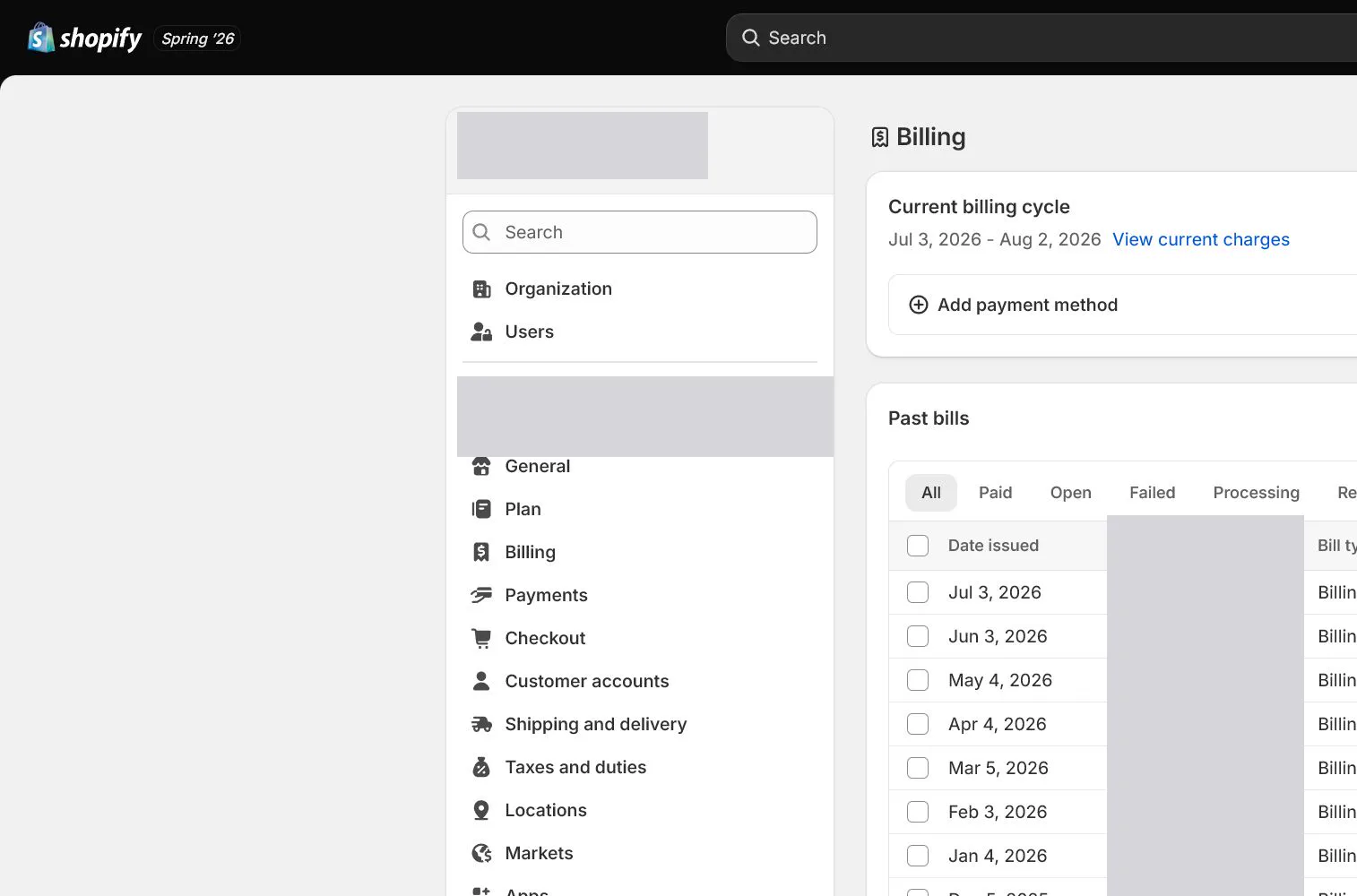Click the Jan 4, 2026 date cell
The height and width of the screenshot is (896, 1357).
998,856
